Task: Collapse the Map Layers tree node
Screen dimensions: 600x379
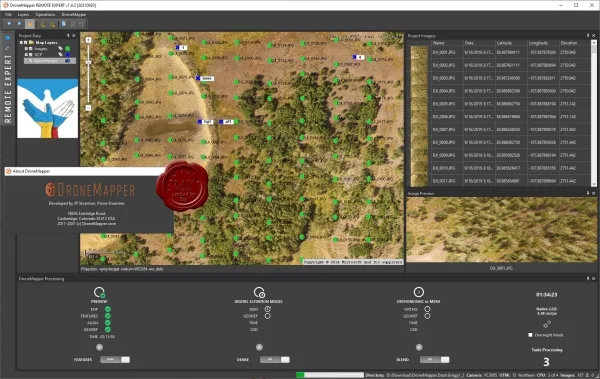Action: click(21, 42)
